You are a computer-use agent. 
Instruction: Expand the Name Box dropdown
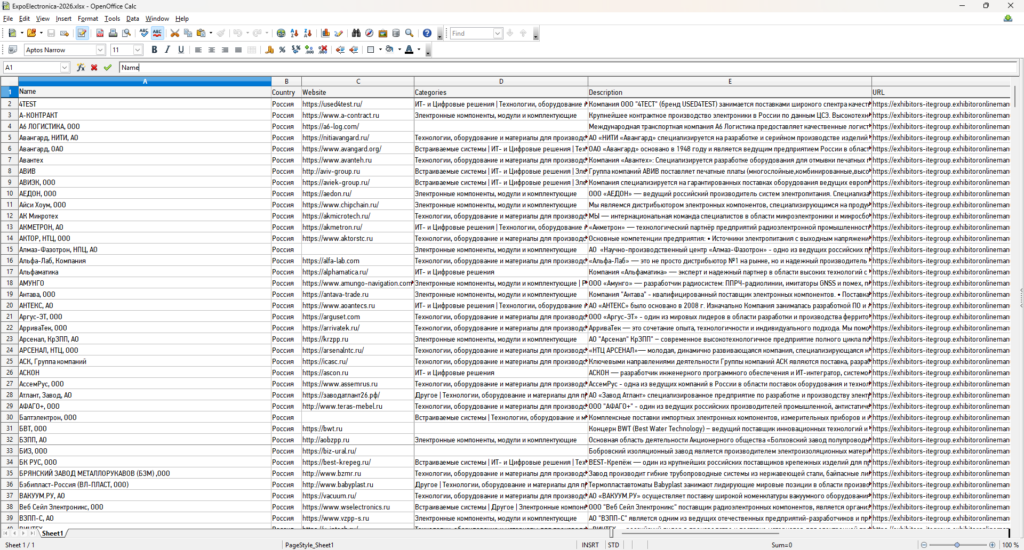[67, 67]
